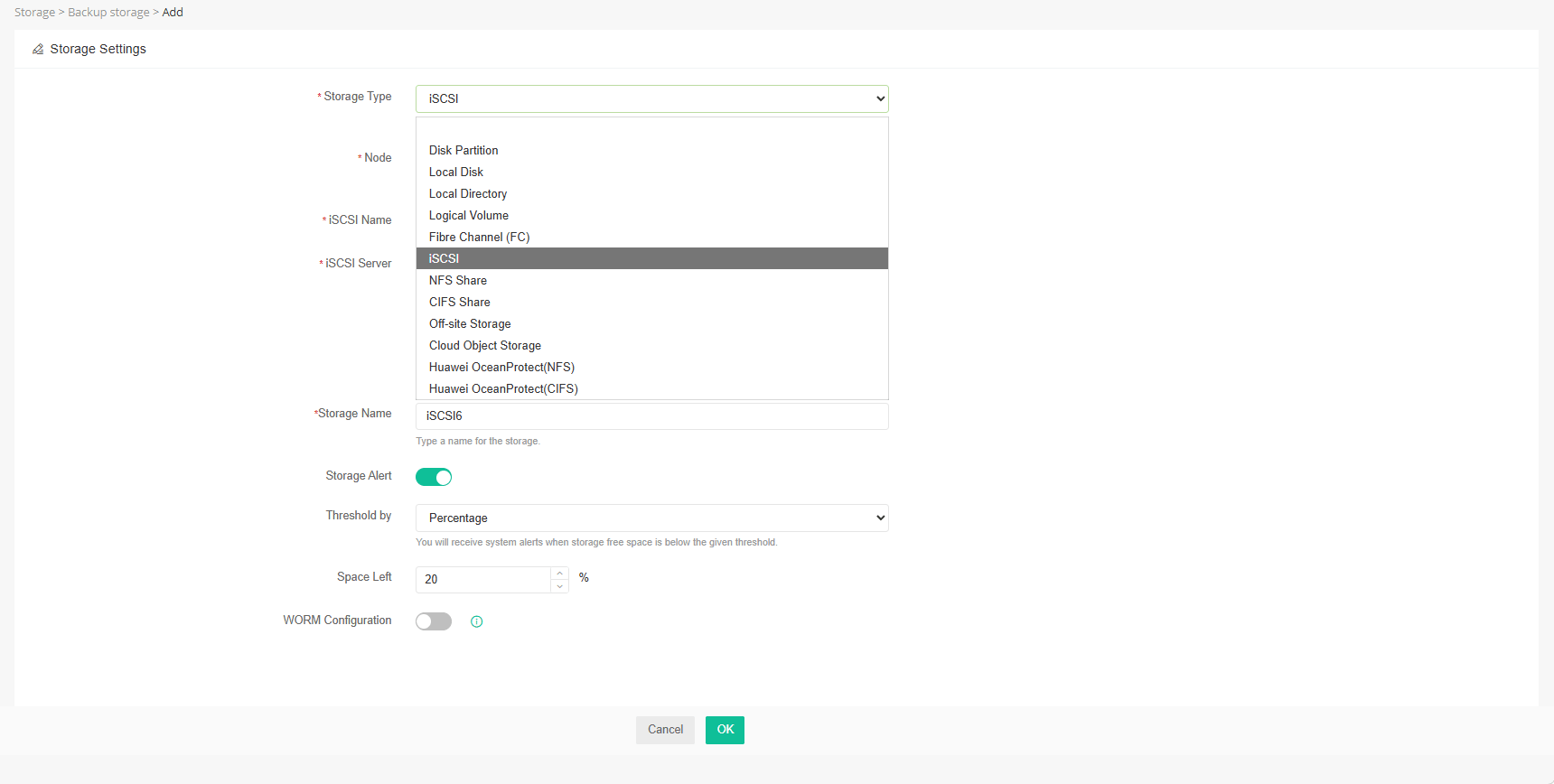The height and width of the screenshot is (784, 1554).
Task: Decrease Space Left with down arrow
Action: (560, 587)
